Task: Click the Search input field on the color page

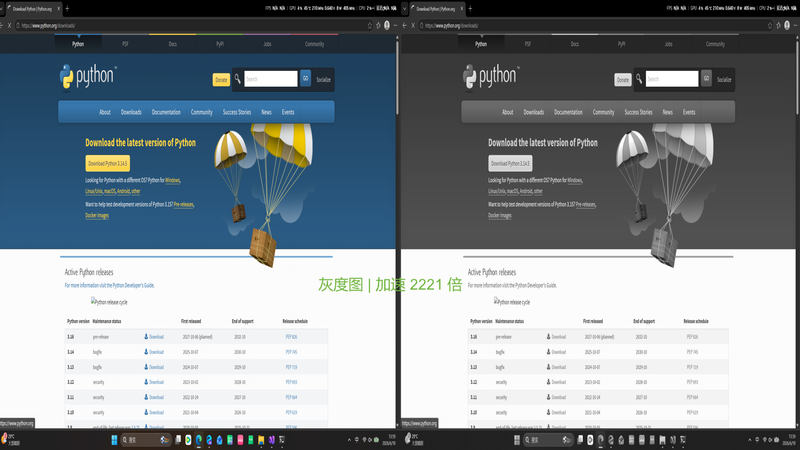Action: [271, 79]
